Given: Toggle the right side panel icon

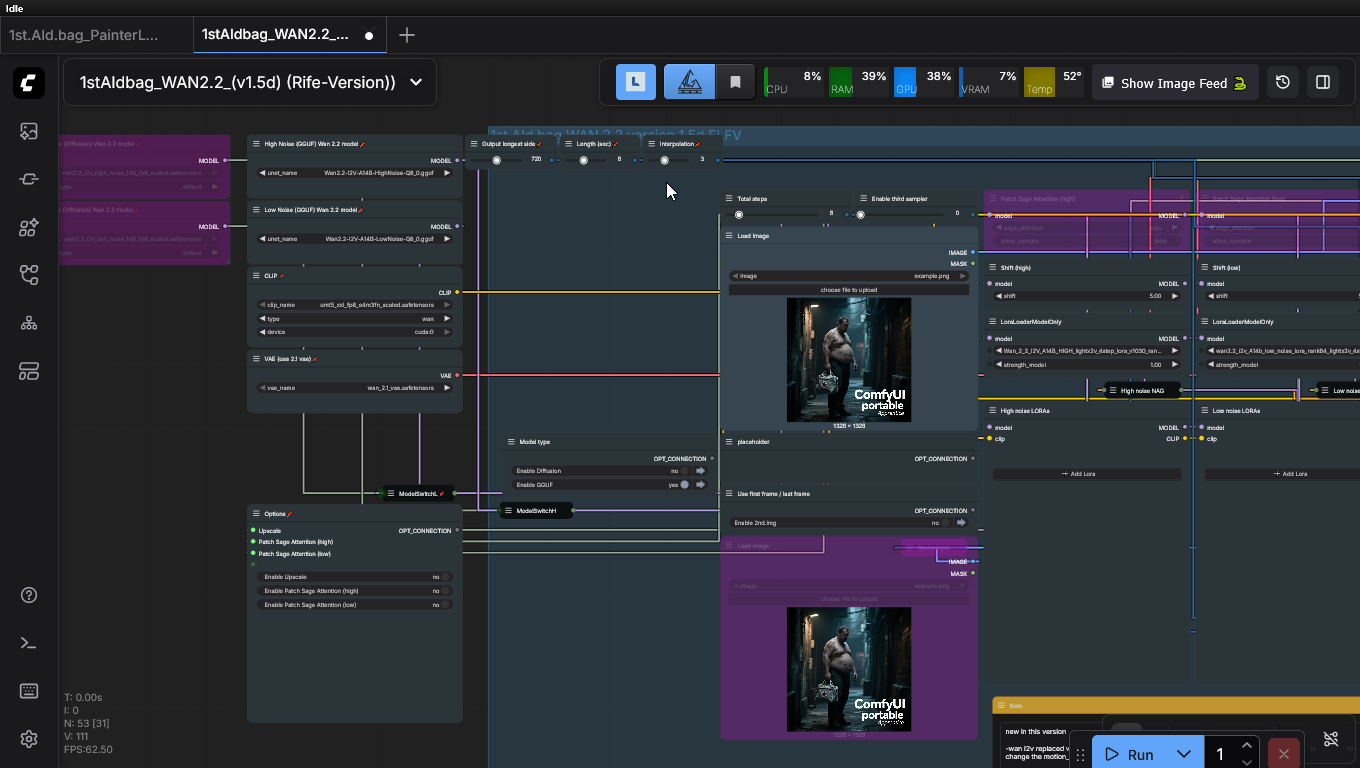Looking at the screenshot, I should click(x=1323, y=83).
